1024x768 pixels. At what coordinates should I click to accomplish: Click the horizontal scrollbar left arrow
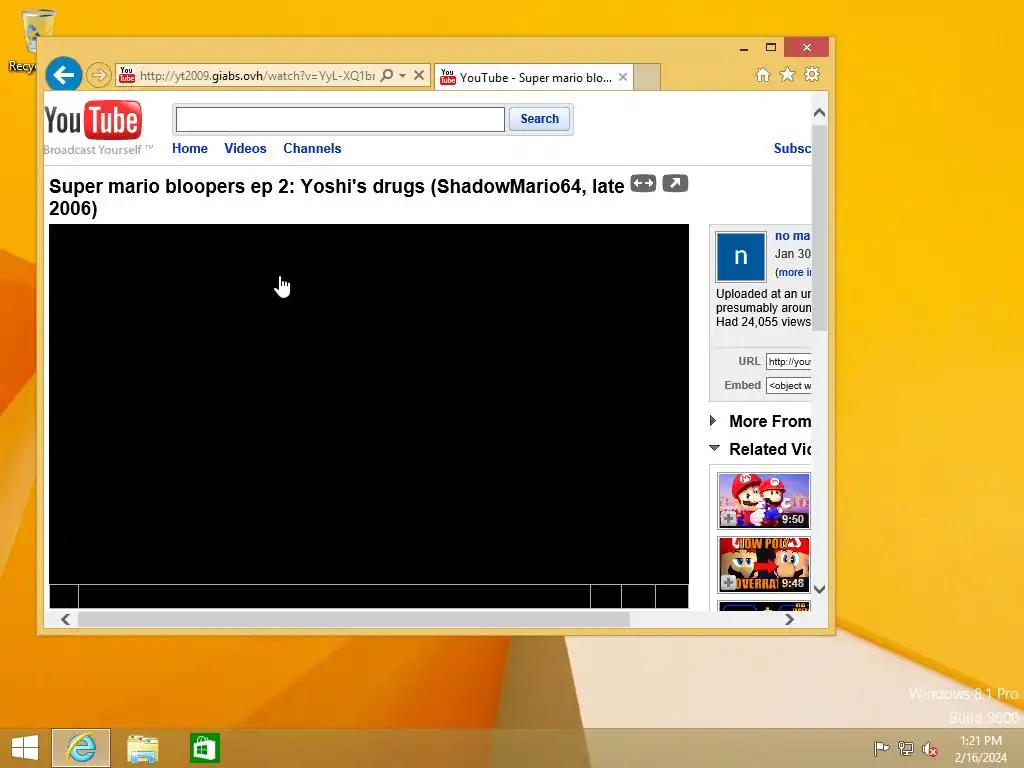[65, 619]
